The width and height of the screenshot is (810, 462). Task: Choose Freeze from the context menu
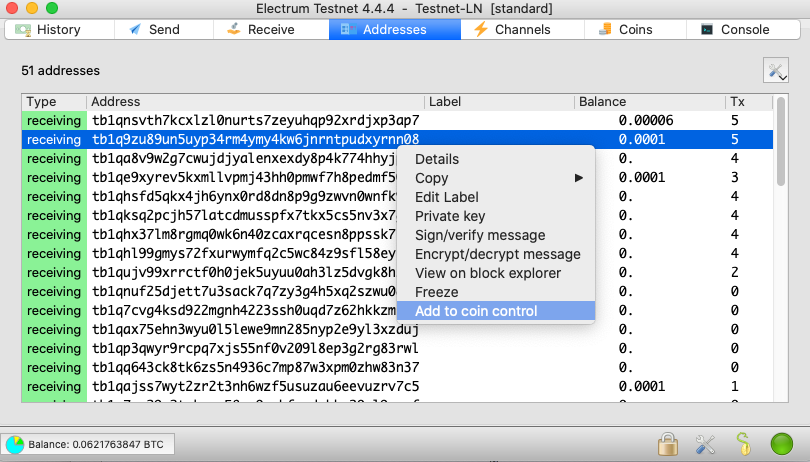click(496, 292)
